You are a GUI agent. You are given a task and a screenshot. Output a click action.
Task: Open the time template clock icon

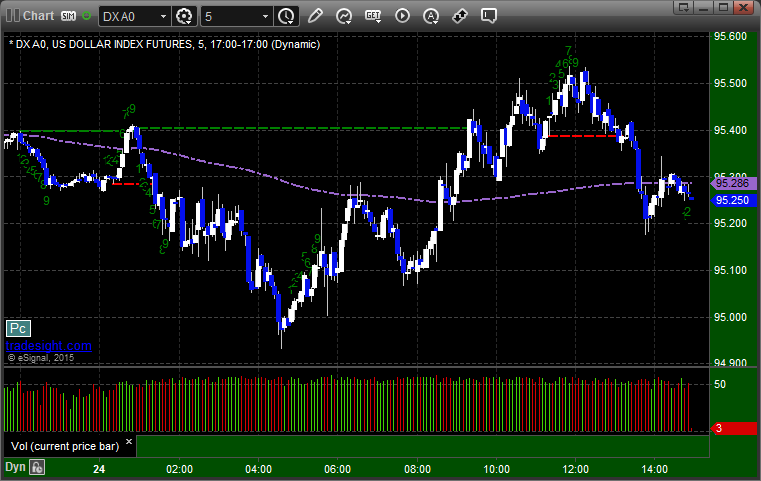(286, 17)
